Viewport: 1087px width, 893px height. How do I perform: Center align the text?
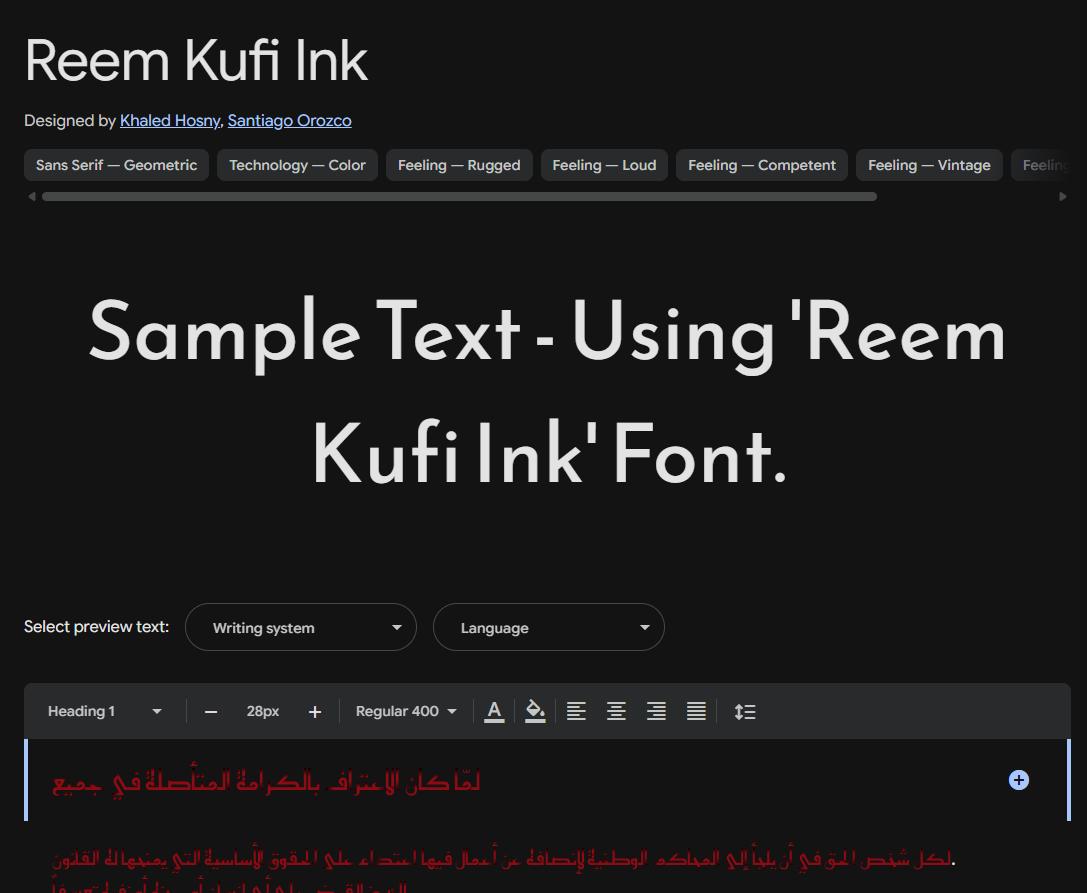[x=616, y=711]
